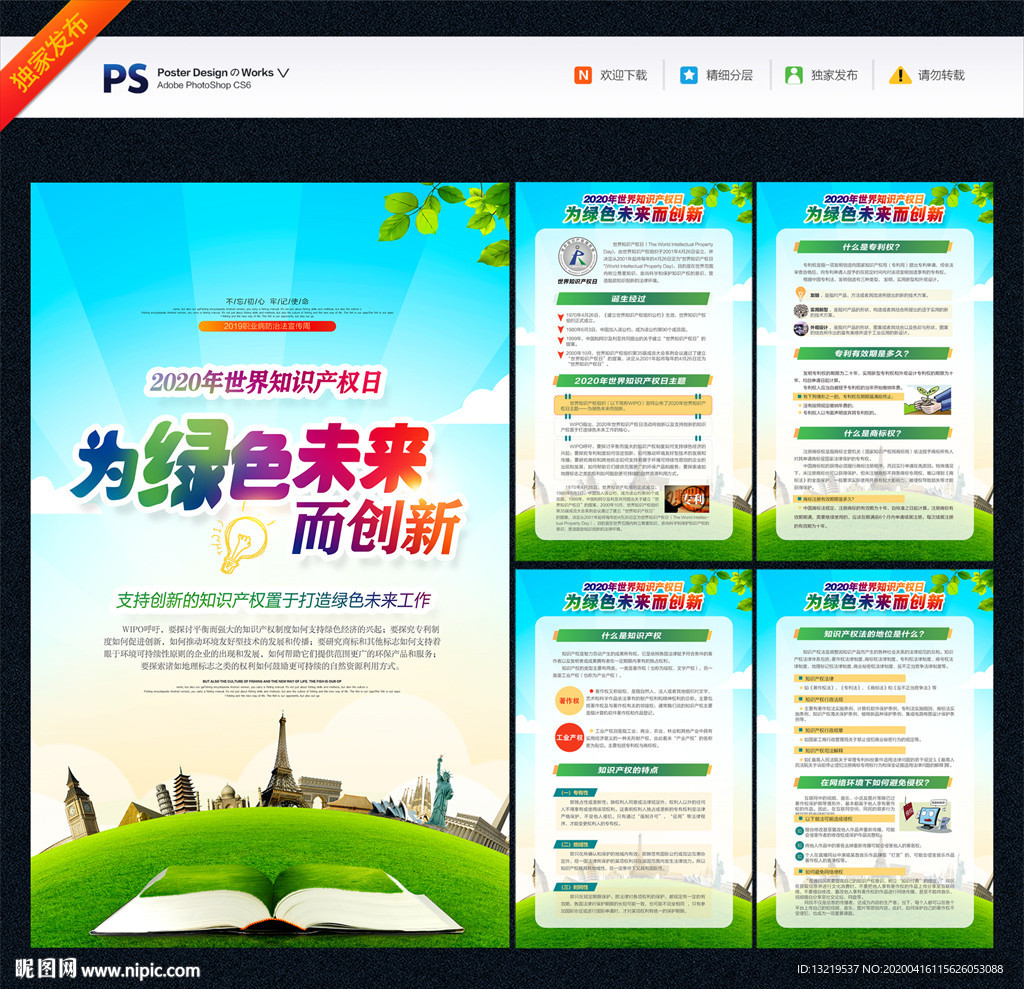The image size is (1024, 989).
Task: Click the 什么是专利权? green section header
Action: (x=872, y=247)
